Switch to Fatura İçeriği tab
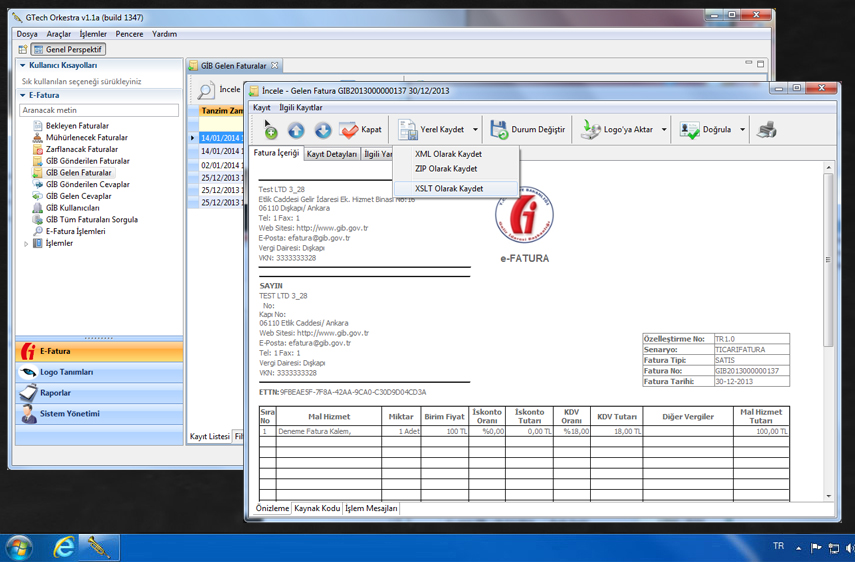This screenshot has width=855, height=562. [x=276, y=154]
